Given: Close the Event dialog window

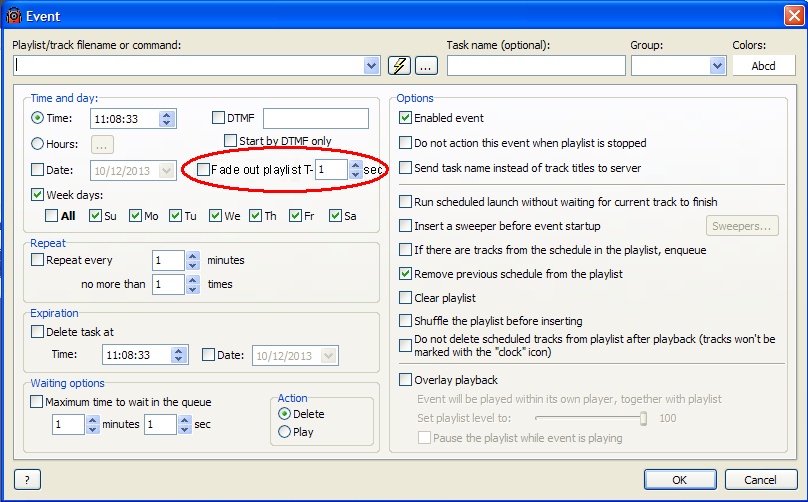Looking at the screenshot, I should pos(794,15).
